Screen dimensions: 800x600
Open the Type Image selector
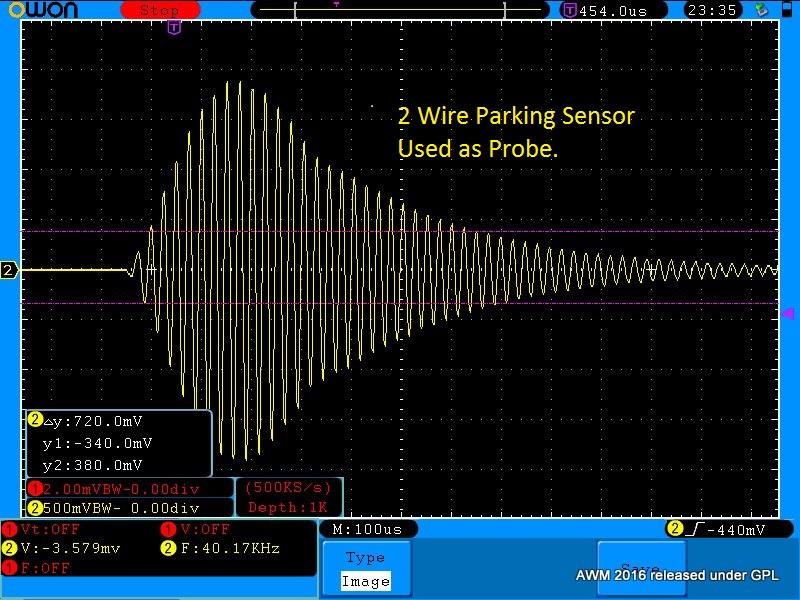coord(365,569)
